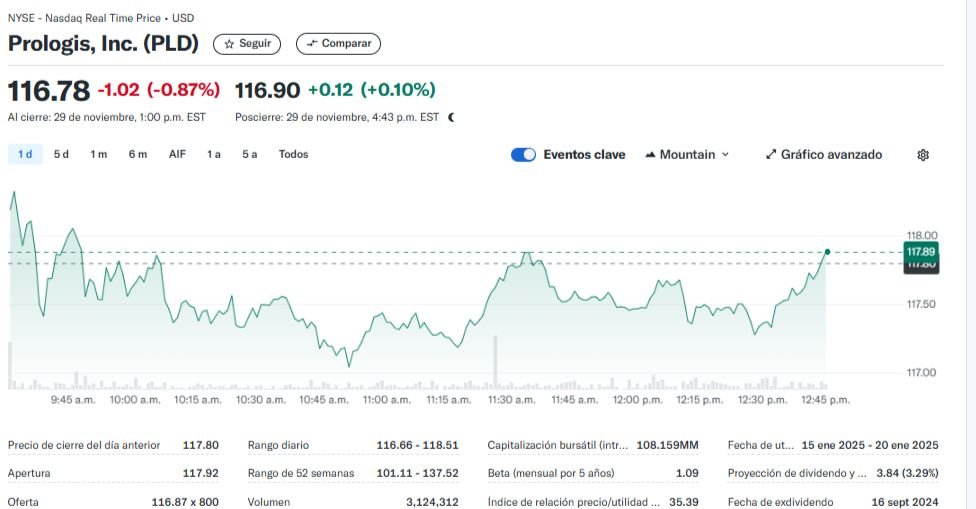
Task: Click the Prologis, Inc. (PLD) title
Action: 103,44
